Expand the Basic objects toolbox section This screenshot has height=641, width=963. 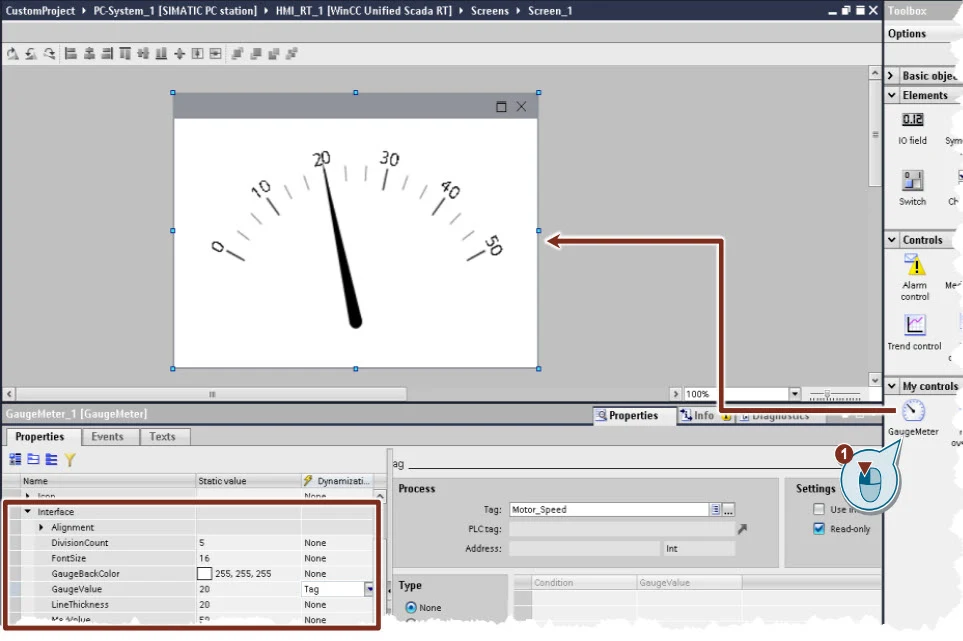(891, 76)
